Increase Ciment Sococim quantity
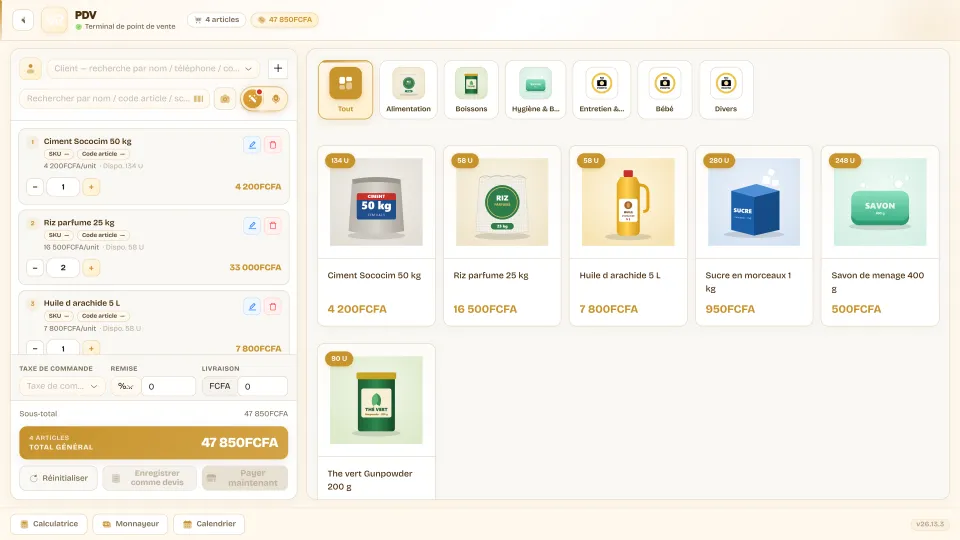Viewport: 960px width, 540px height. [x=91, y=187]
